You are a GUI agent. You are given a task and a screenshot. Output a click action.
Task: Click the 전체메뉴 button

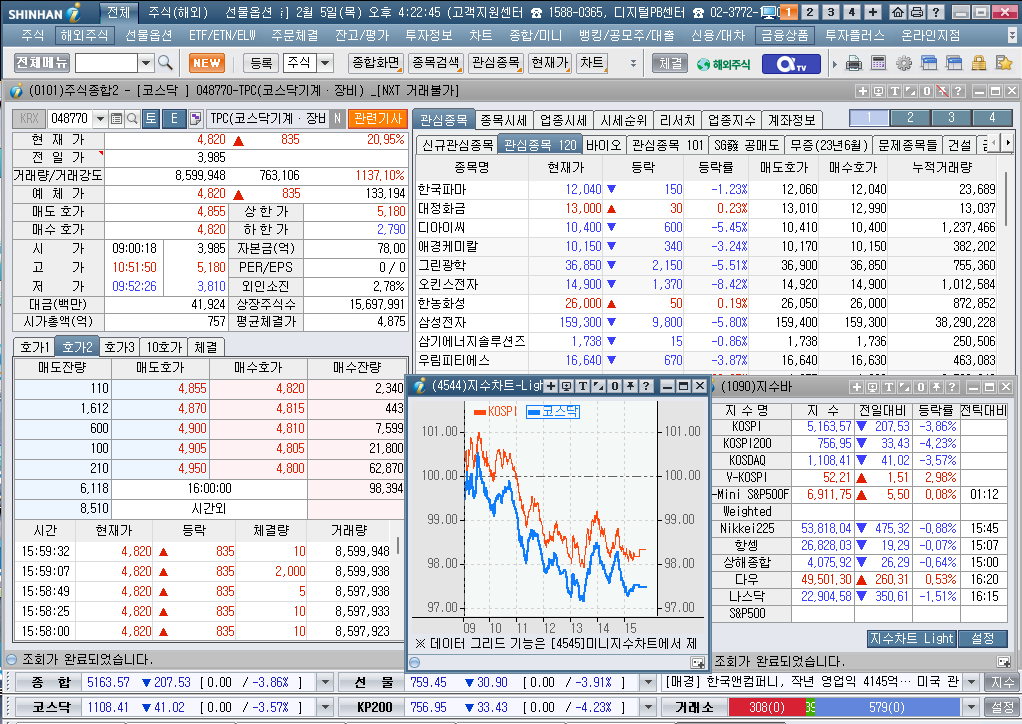42,63
